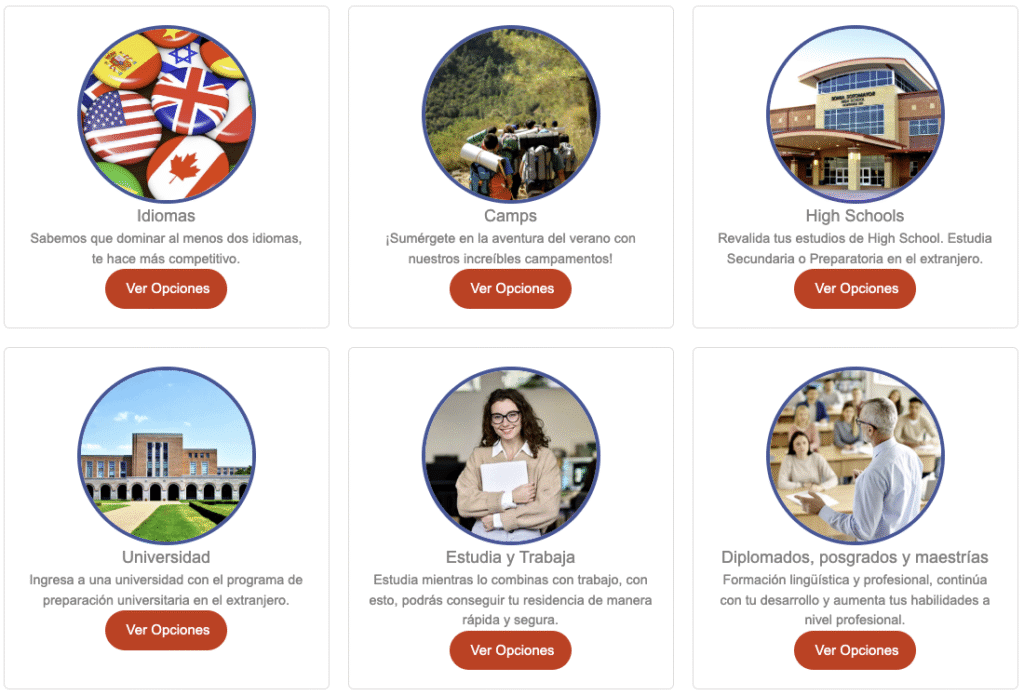Click Diplomados, posgrados y maestrías heading
Screen dimensions: 1024x695
[855, 557]
